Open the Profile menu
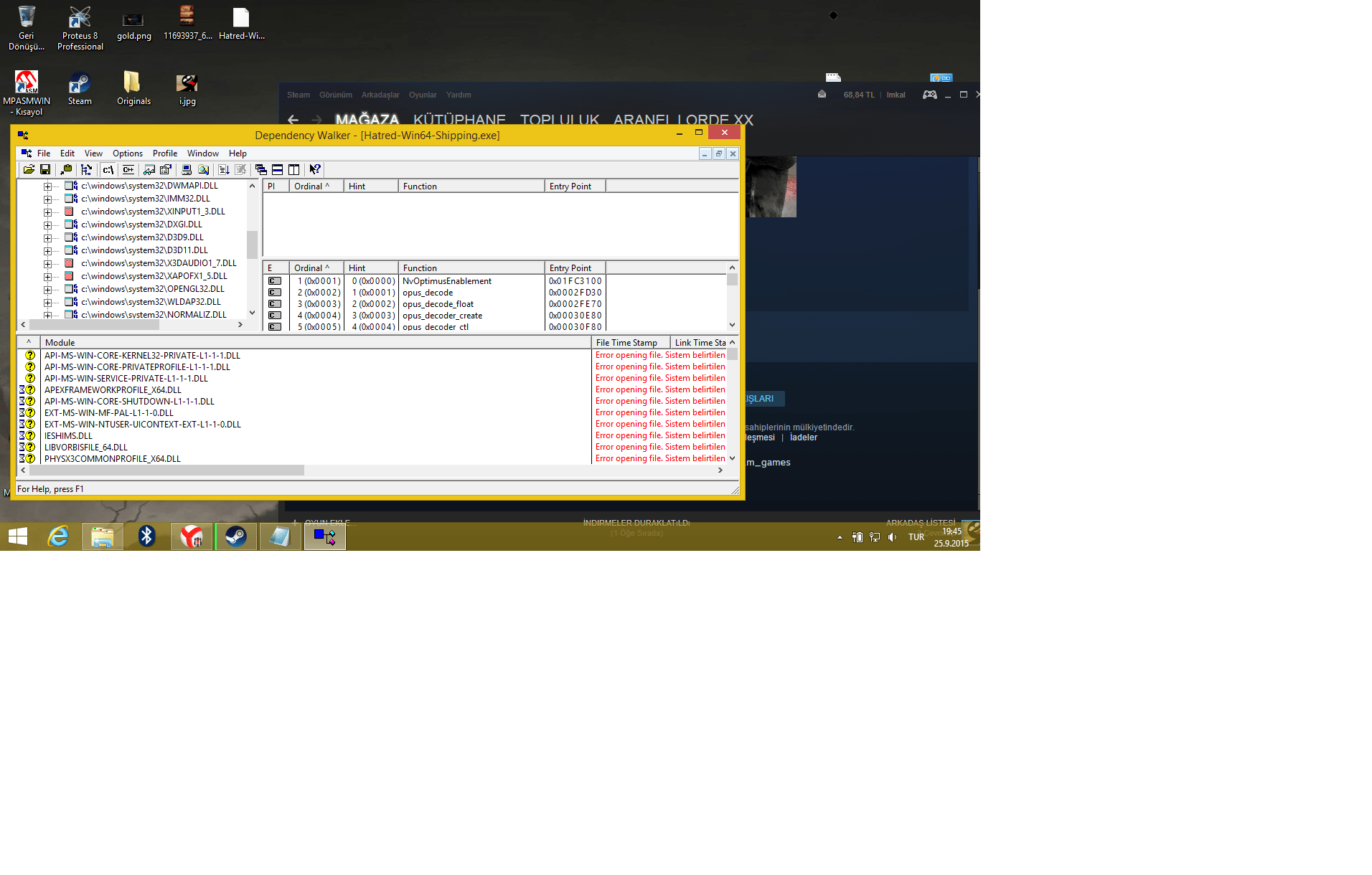The image size is (1372, 875). (165, 153)
